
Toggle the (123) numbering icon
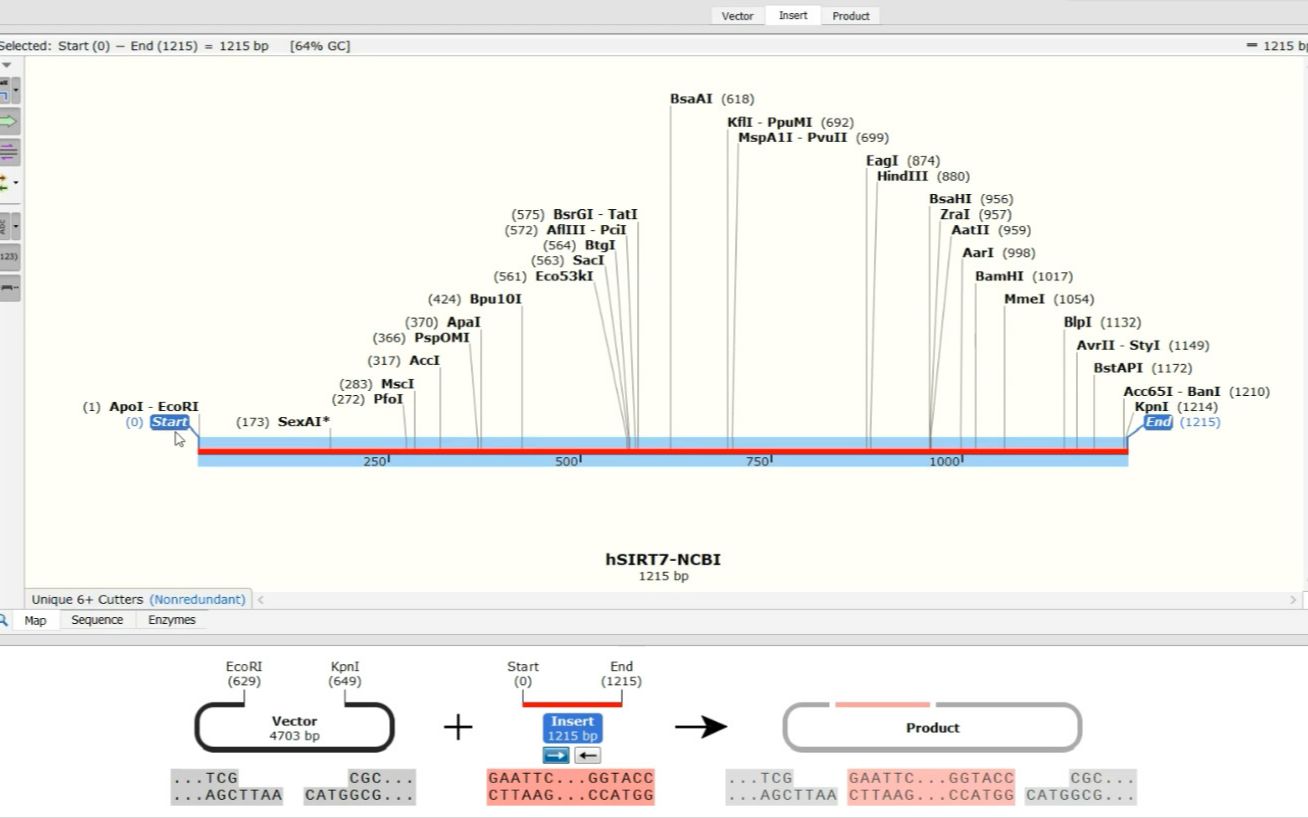(x=8, y=257)
